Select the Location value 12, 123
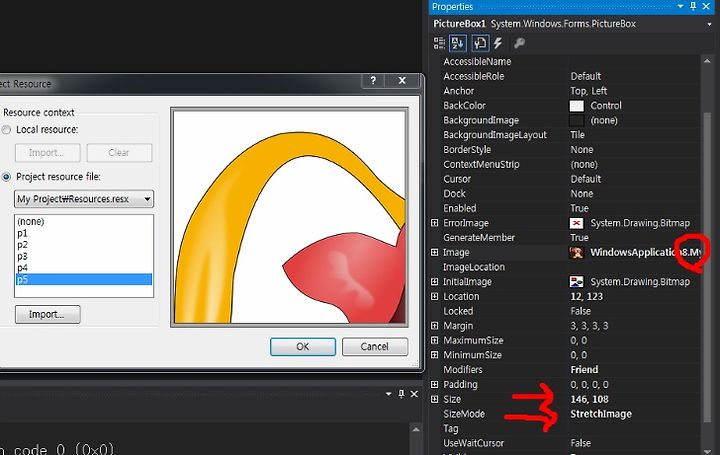720x455 pixels. coord(586,297)
